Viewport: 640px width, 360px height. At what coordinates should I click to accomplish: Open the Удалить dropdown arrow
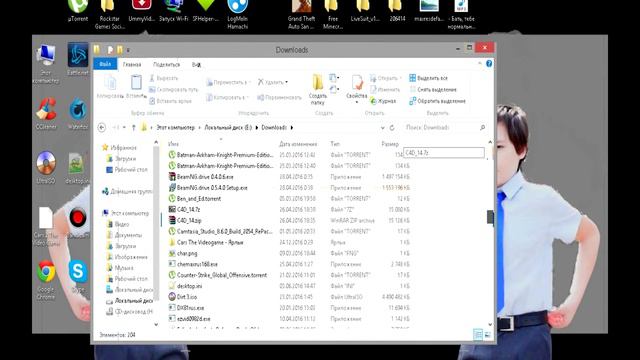pos(287,82)
